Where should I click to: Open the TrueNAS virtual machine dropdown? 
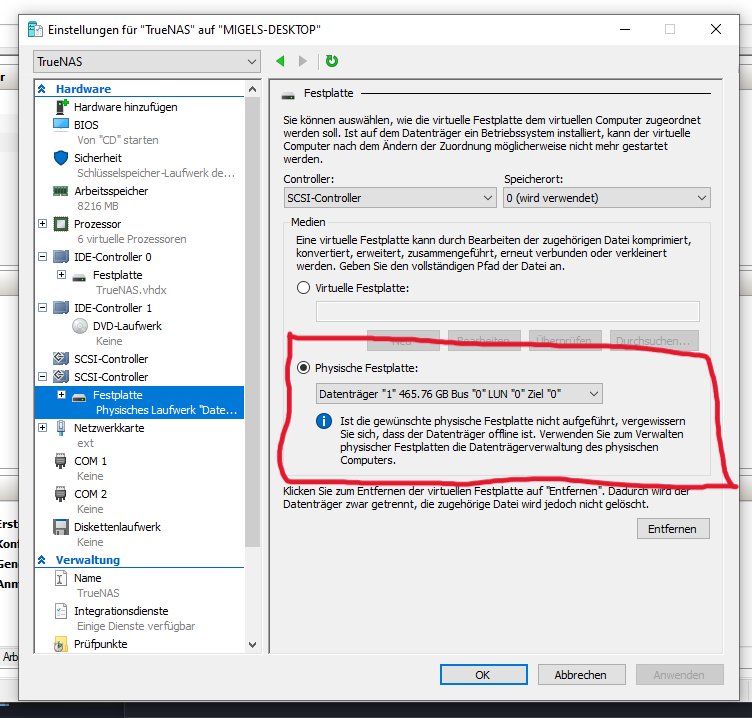(x=147, y=62)
